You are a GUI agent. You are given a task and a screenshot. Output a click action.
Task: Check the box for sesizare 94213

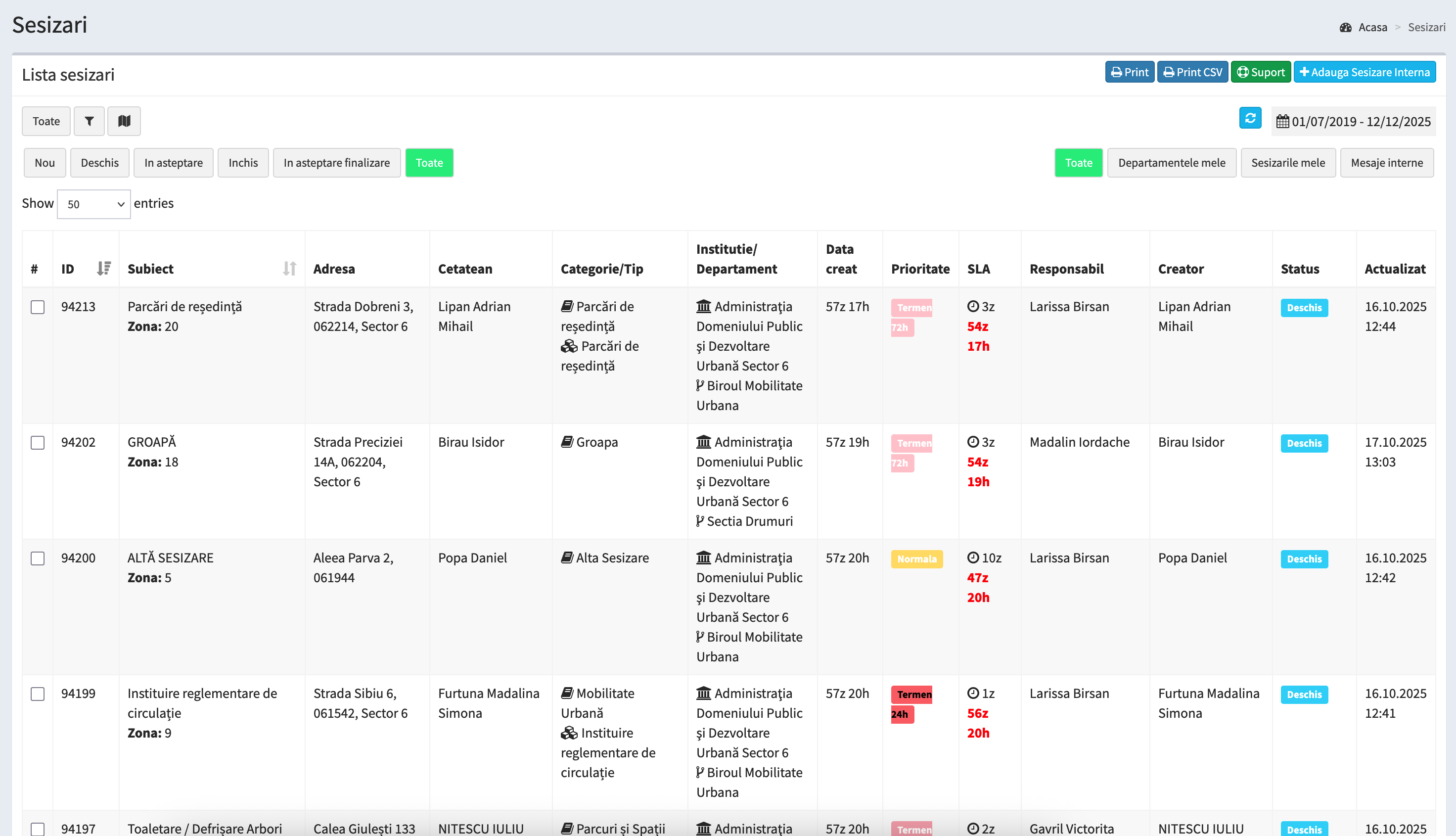[x=38, y=307]
